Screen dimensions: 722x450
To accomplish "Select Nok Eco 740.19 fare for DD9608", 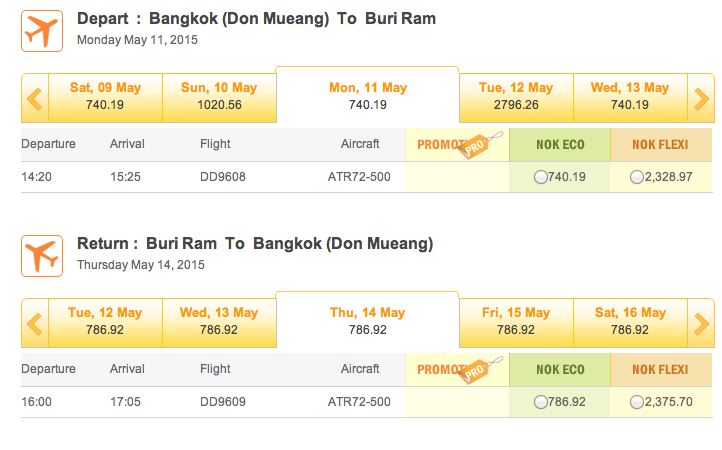I will [x=540, y=177].
